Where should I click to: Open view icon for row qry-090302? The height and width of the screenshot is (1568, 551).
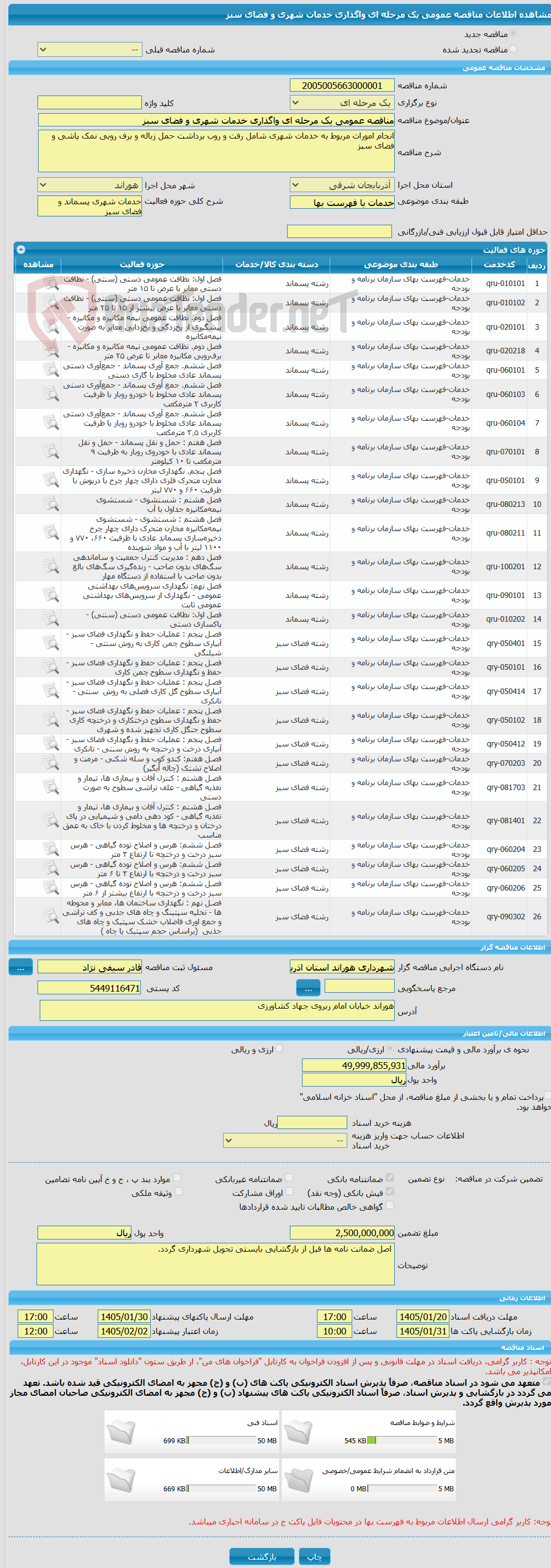click(x=51, y=916)
